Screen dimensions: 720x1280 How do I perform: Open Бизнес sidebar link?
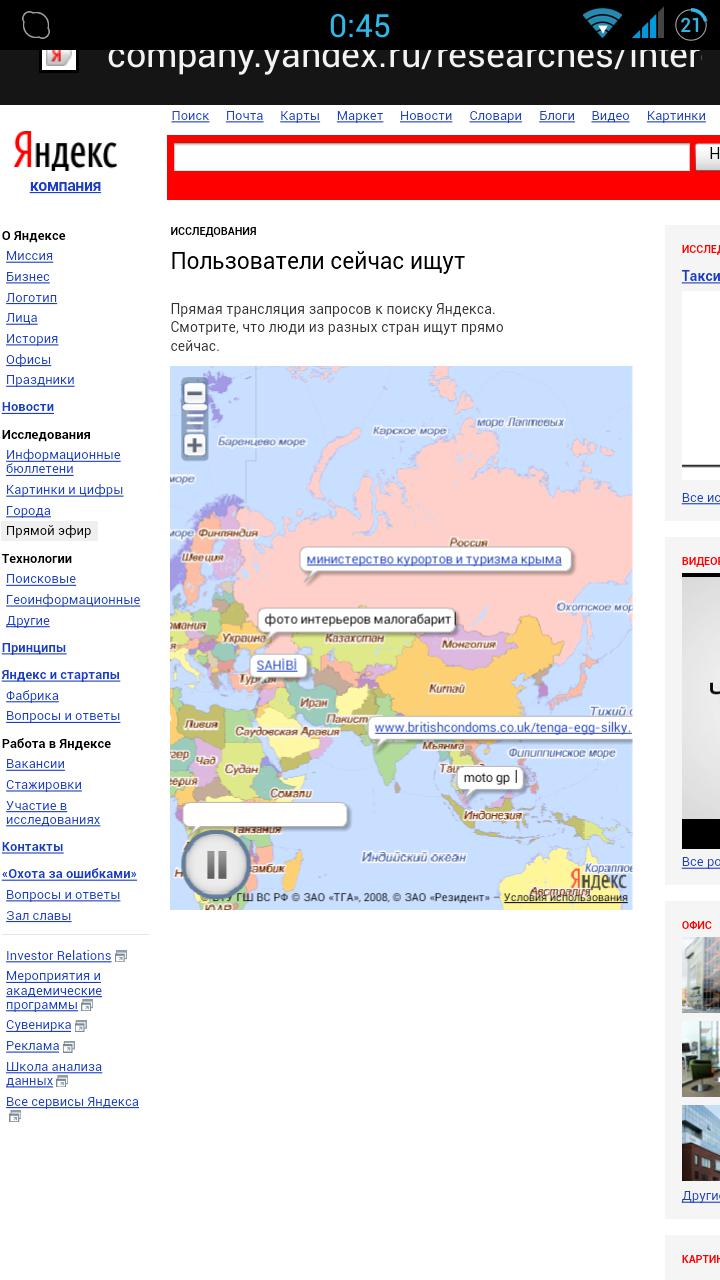(27, 277)
